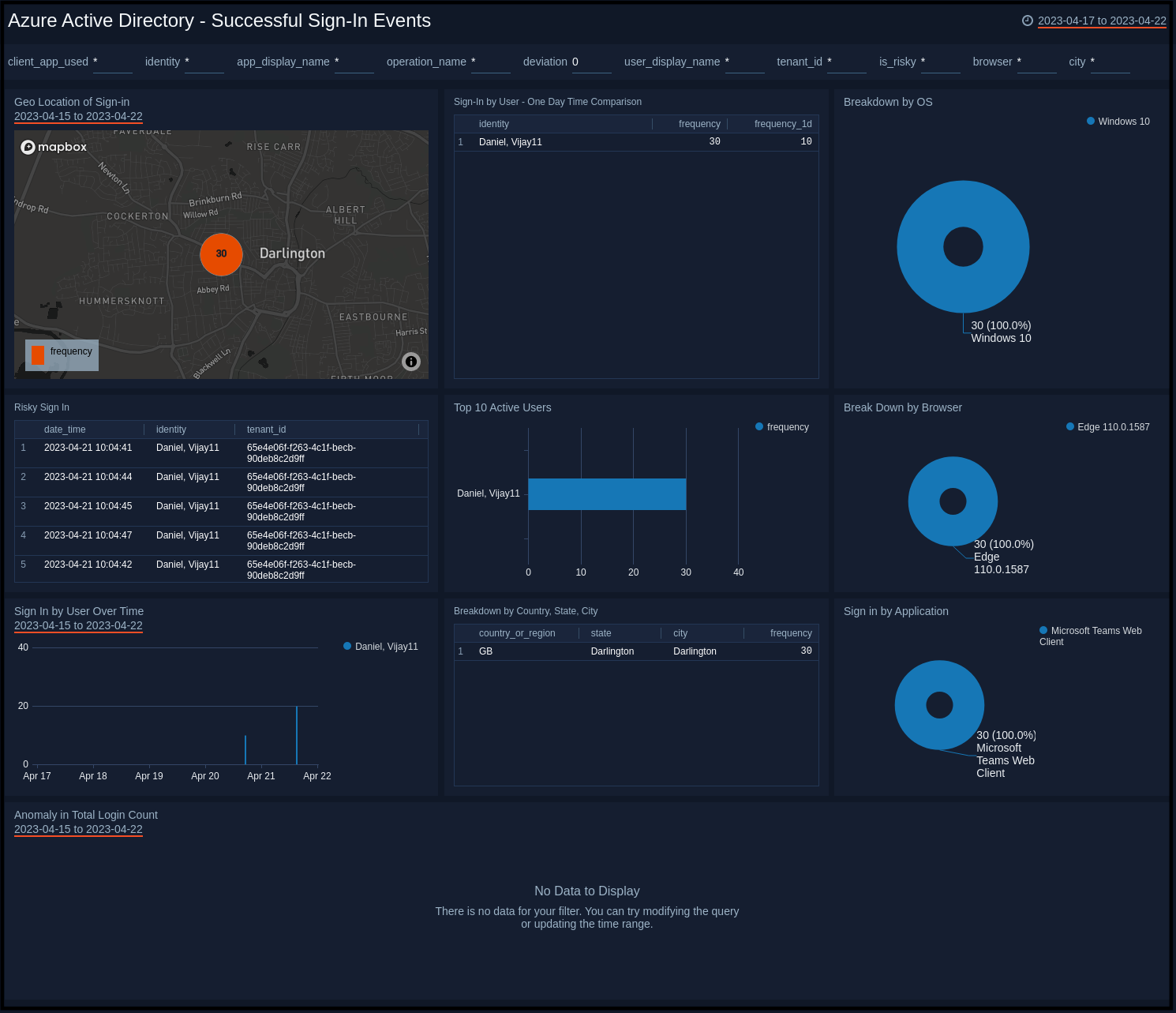Screen dimensions: 1176x1013
Task: Toggle frequency legend in Top 10 Active Users
Action: [x=782, y=427]
